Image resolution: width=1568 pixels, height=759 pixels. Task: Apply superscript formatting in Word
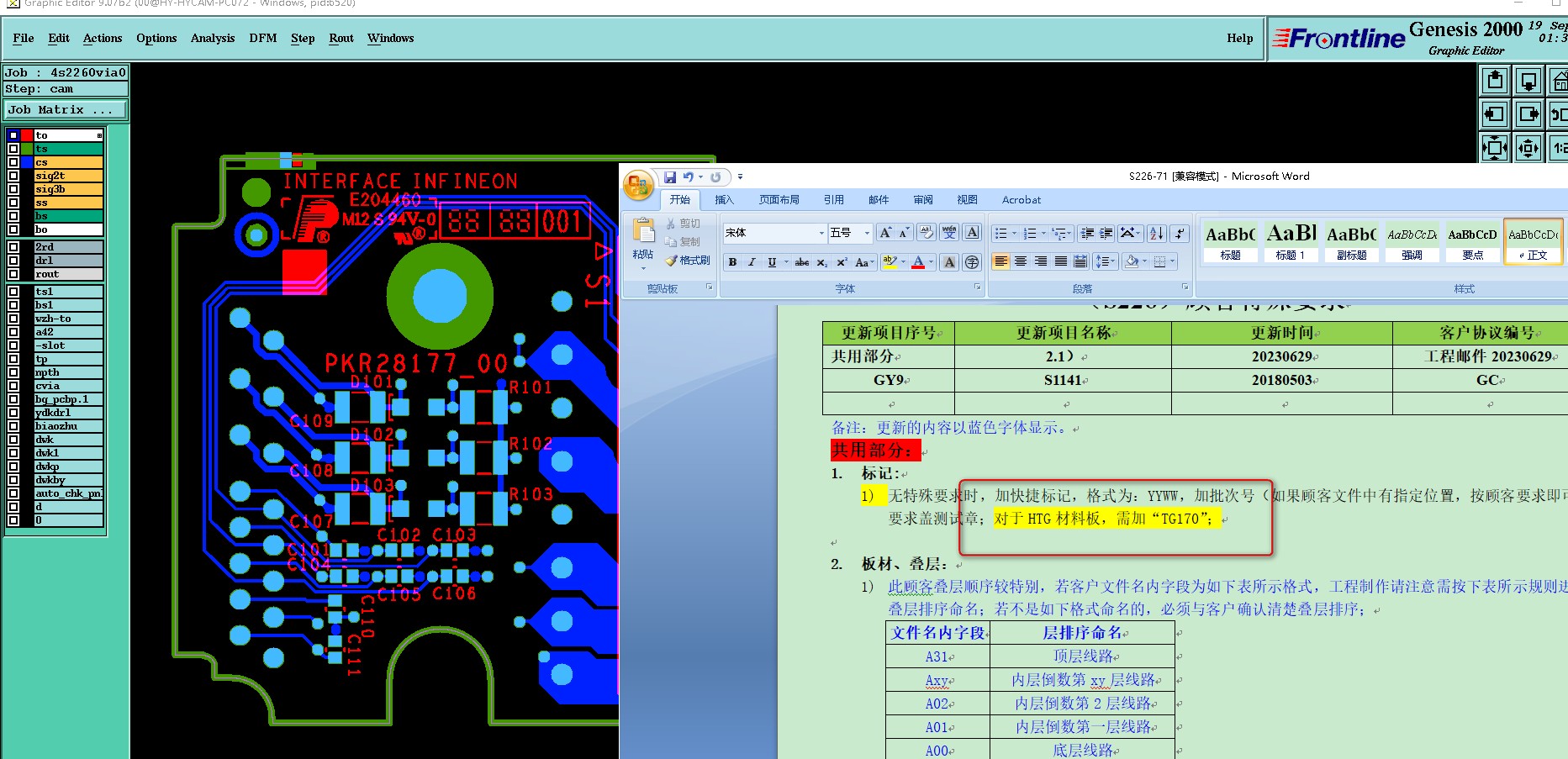tap(842, 262)
